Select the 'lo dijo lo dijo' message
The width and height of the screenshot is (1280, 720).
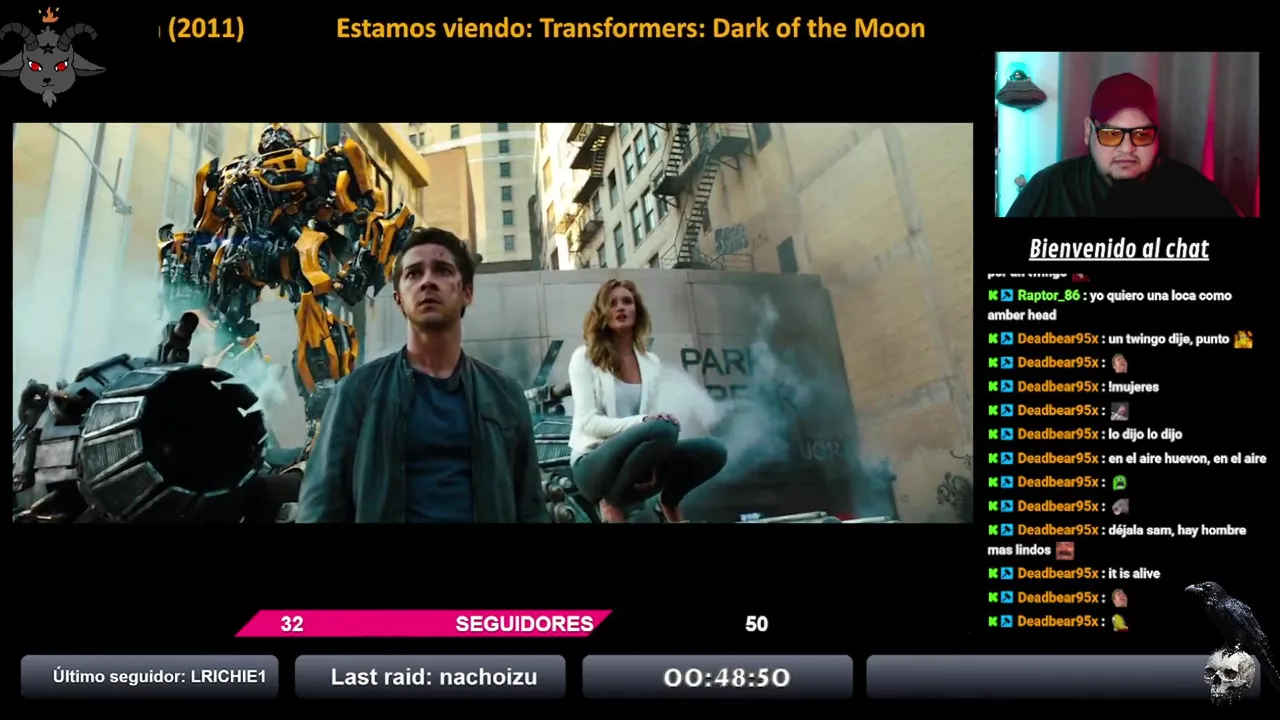tap(1145, 435)
